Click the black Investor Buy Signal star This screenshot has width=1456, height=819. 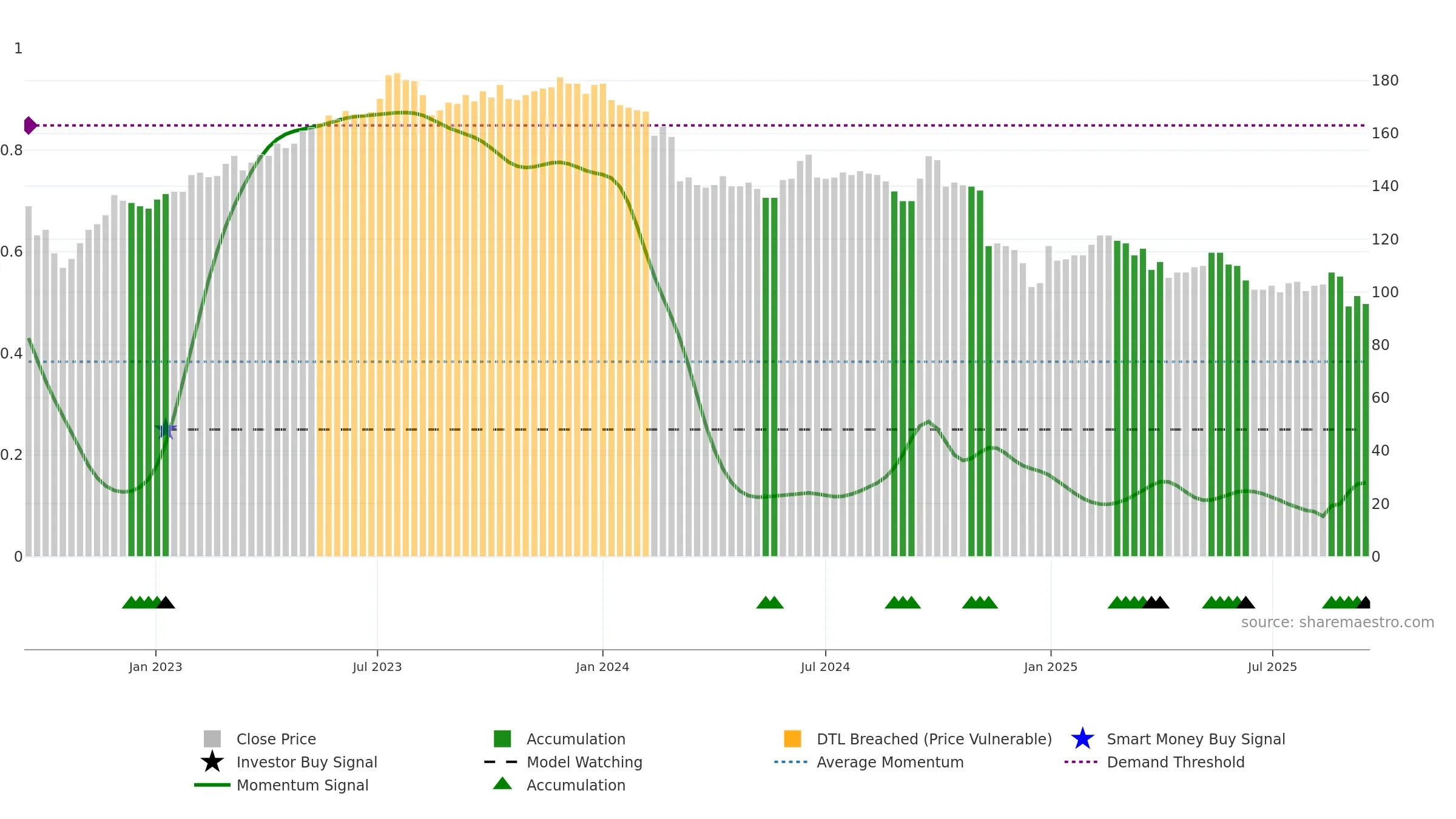click(212, 762)
